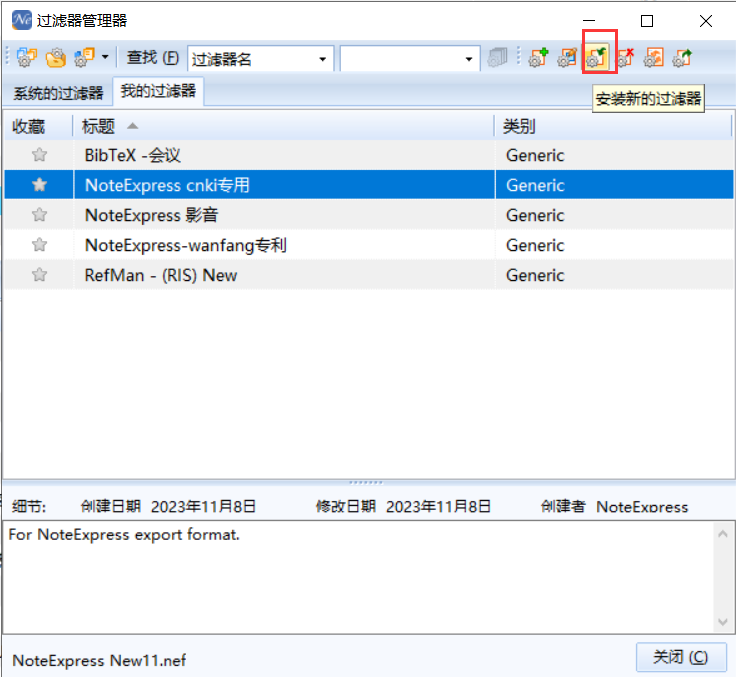The width and height of the screenshot is (736, 677).
Task: Select the RefMan - (RIS) New row
Action: coord(369,275)
